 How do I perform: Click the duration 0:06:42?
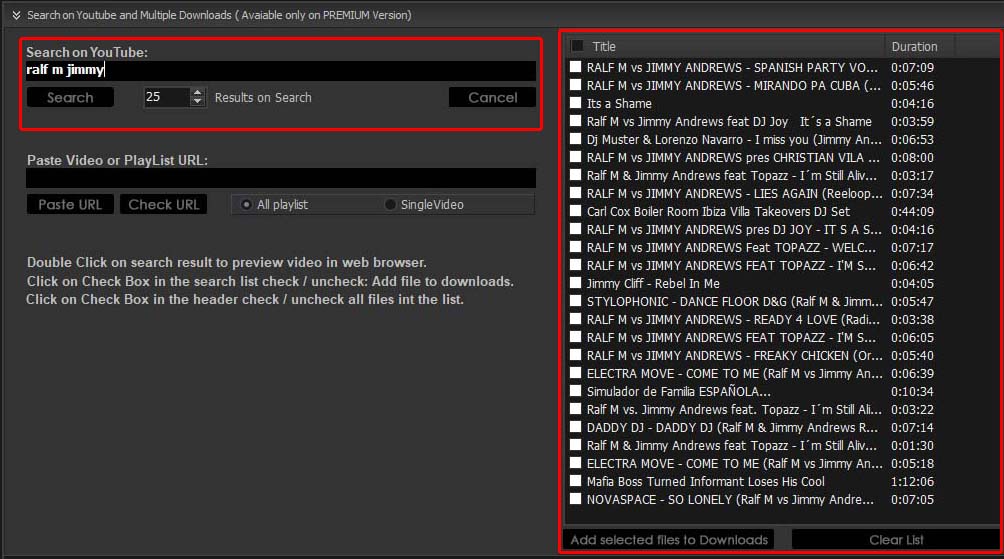pyautogui.click(x=912, y=265)
